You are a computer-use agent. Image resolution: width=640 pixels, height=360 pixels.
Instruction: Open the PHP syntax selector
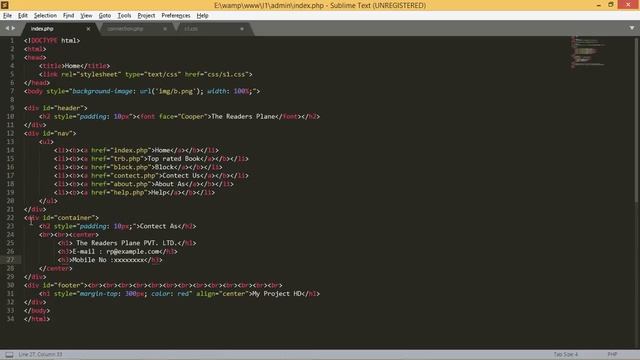coord(612,354)
